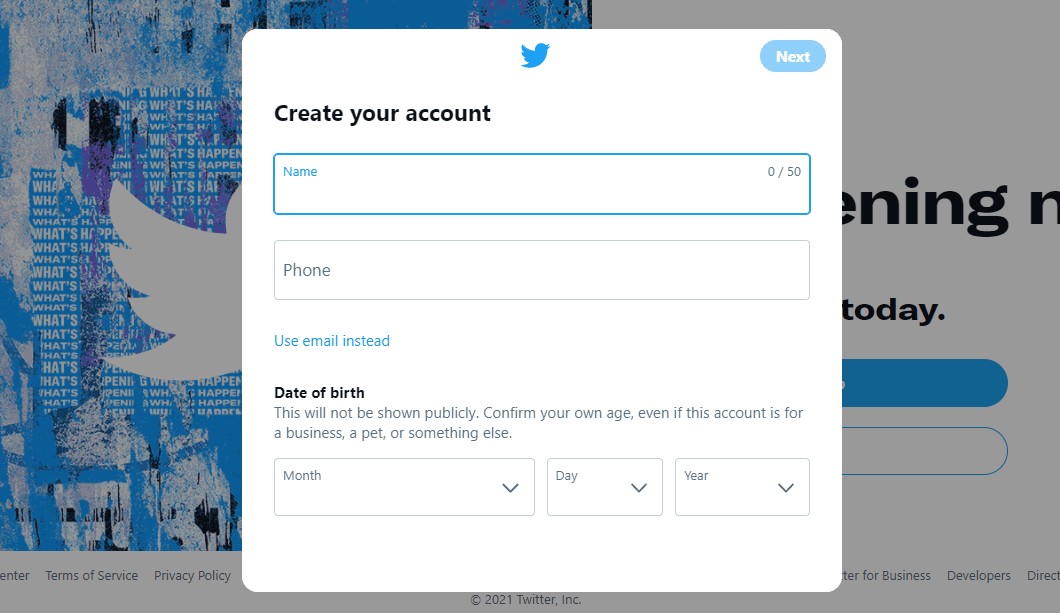Click into the Phone input field
The width and height of the screenshot is (1060, 613).
(x=542, y=270)
